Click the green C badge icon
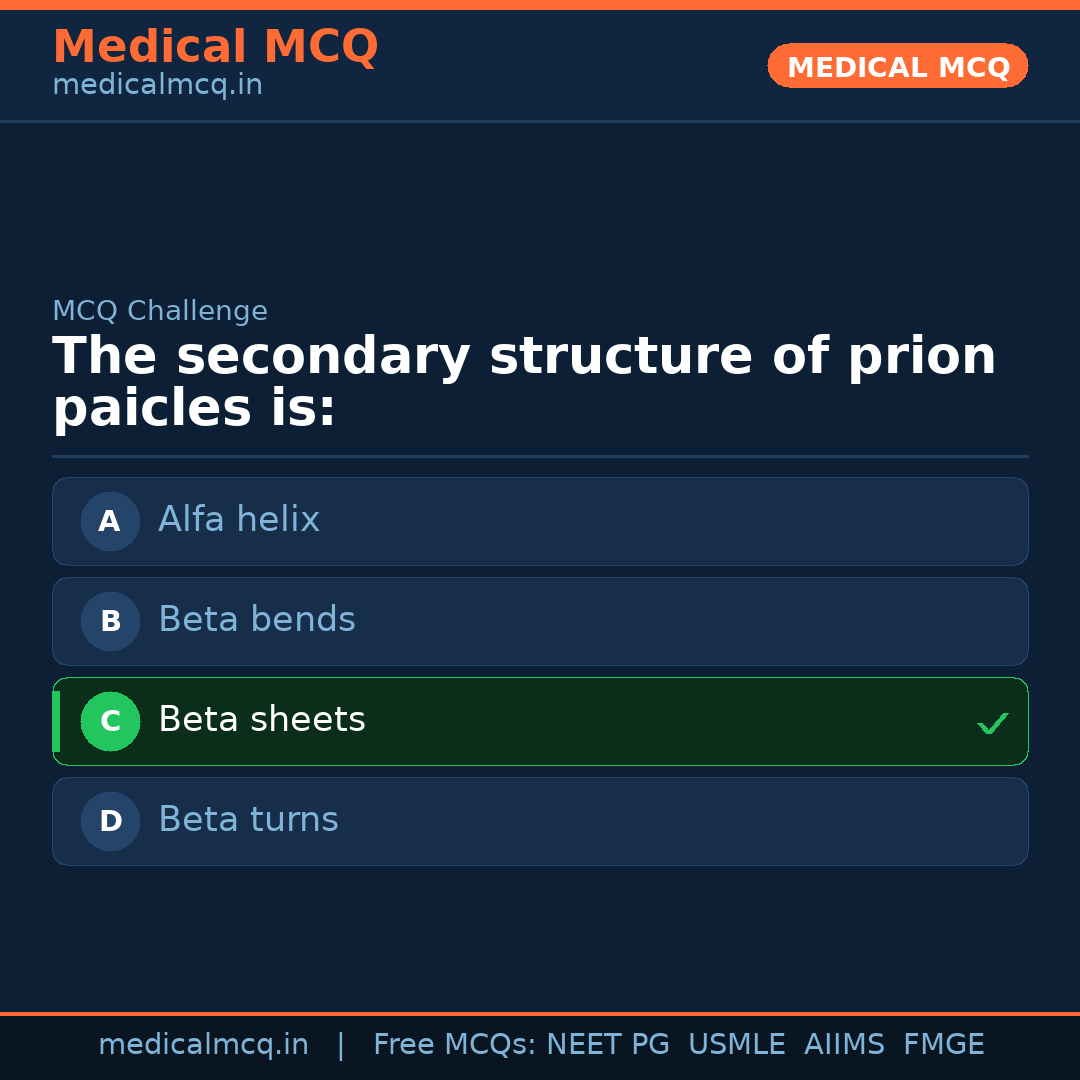1080x1080 pixels. [110, 721]
